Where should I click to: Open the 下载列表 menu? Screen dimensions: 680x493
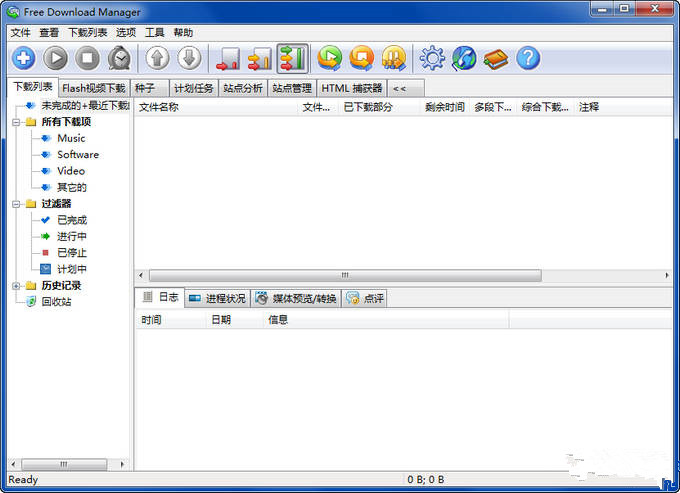tap(88, 33)
